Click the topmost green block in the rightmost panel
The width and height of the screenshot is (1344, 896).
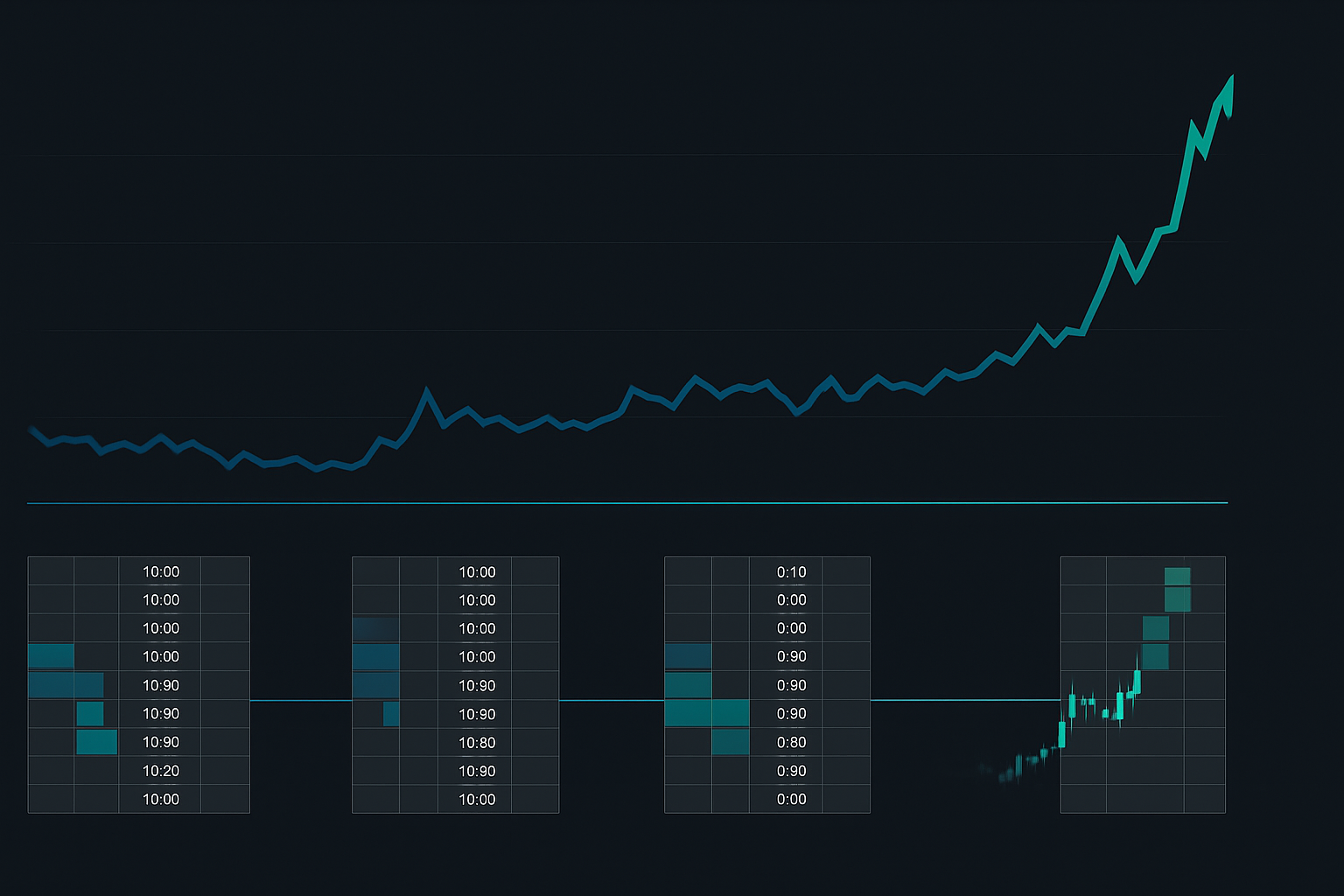[1177, 576]
